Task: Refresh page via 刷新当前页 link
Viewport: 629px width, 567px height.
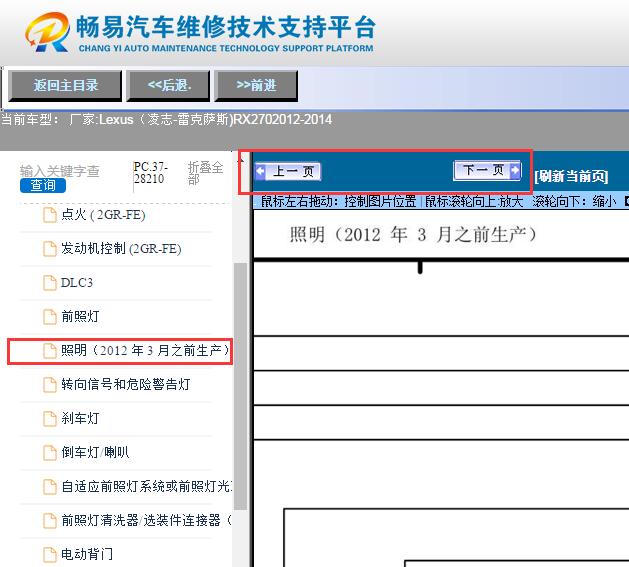Action: [x=571, y=176]
